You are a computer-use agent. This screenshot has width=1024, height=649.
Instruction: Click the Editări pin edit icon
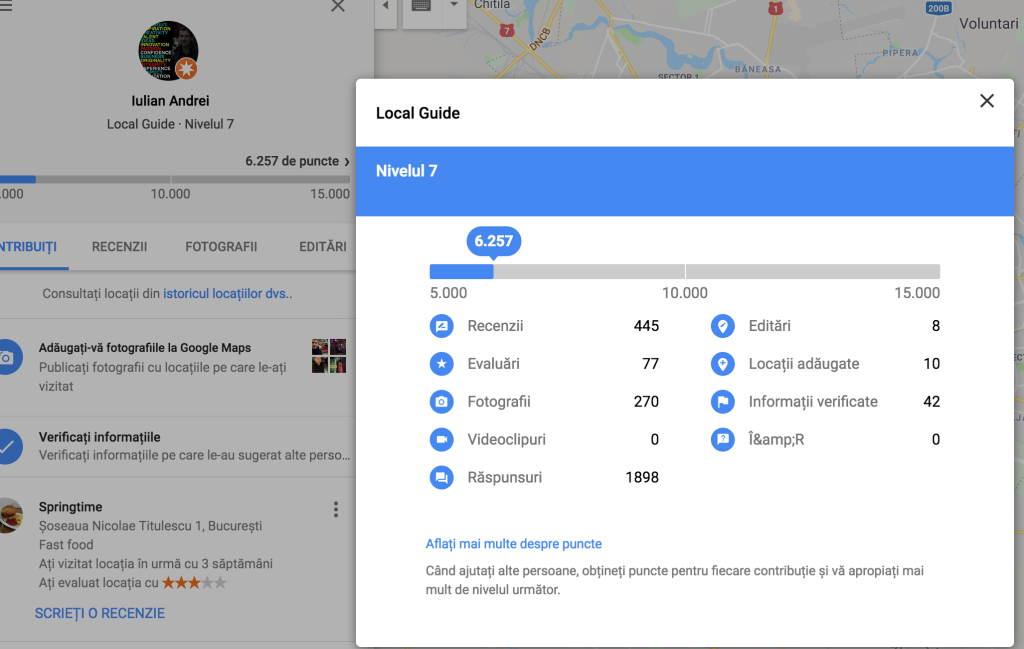[722, 326]
